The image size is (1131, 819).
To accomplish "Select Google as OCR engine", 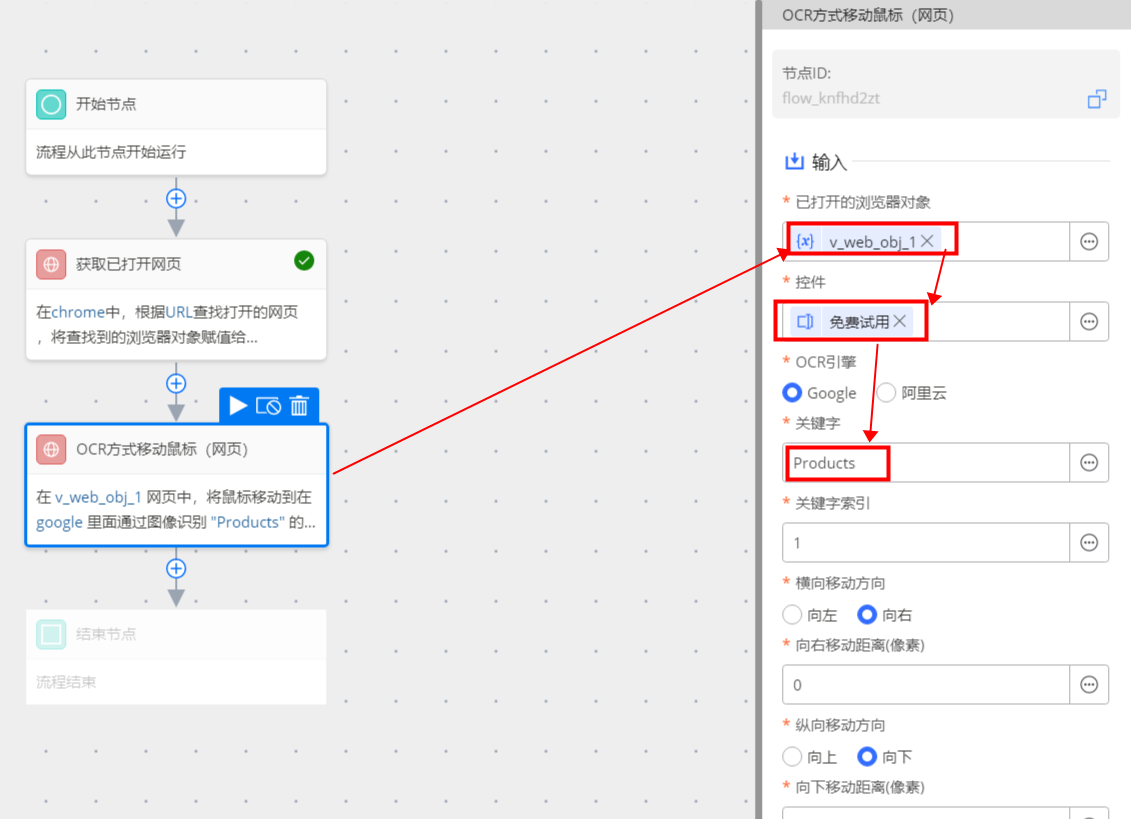I will pyautogui.click(x=792, y=393).
